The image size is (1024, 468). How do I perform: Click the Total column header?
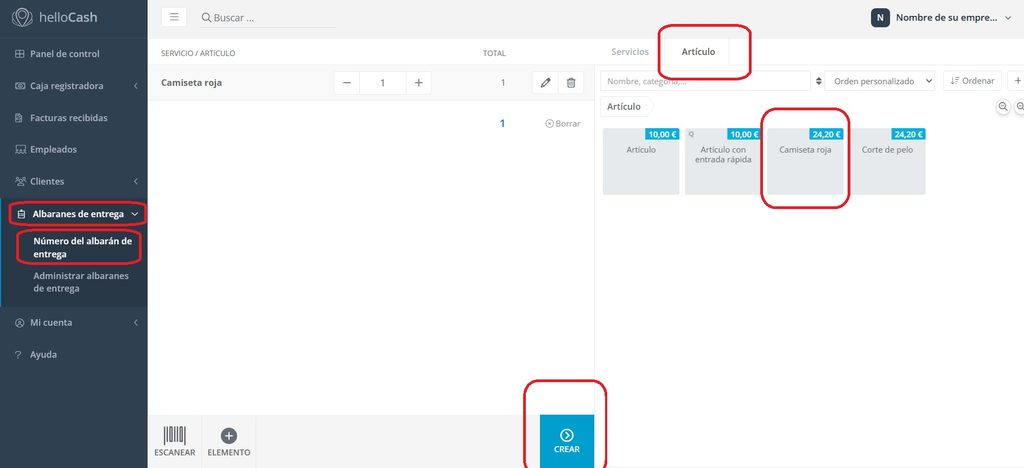coord(494,54)
